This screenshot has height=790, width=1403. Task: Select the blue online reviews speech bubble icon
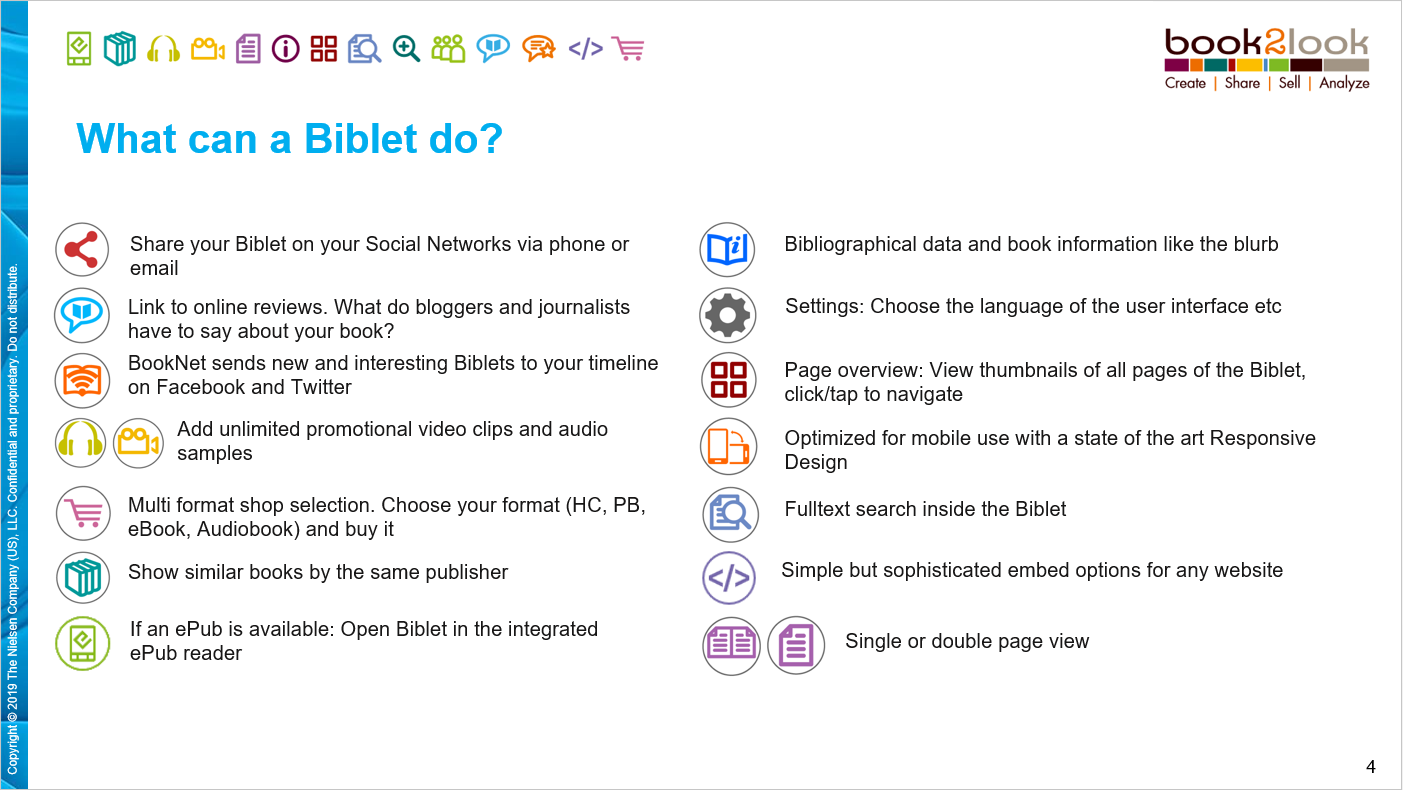click(x=82, y=316)
